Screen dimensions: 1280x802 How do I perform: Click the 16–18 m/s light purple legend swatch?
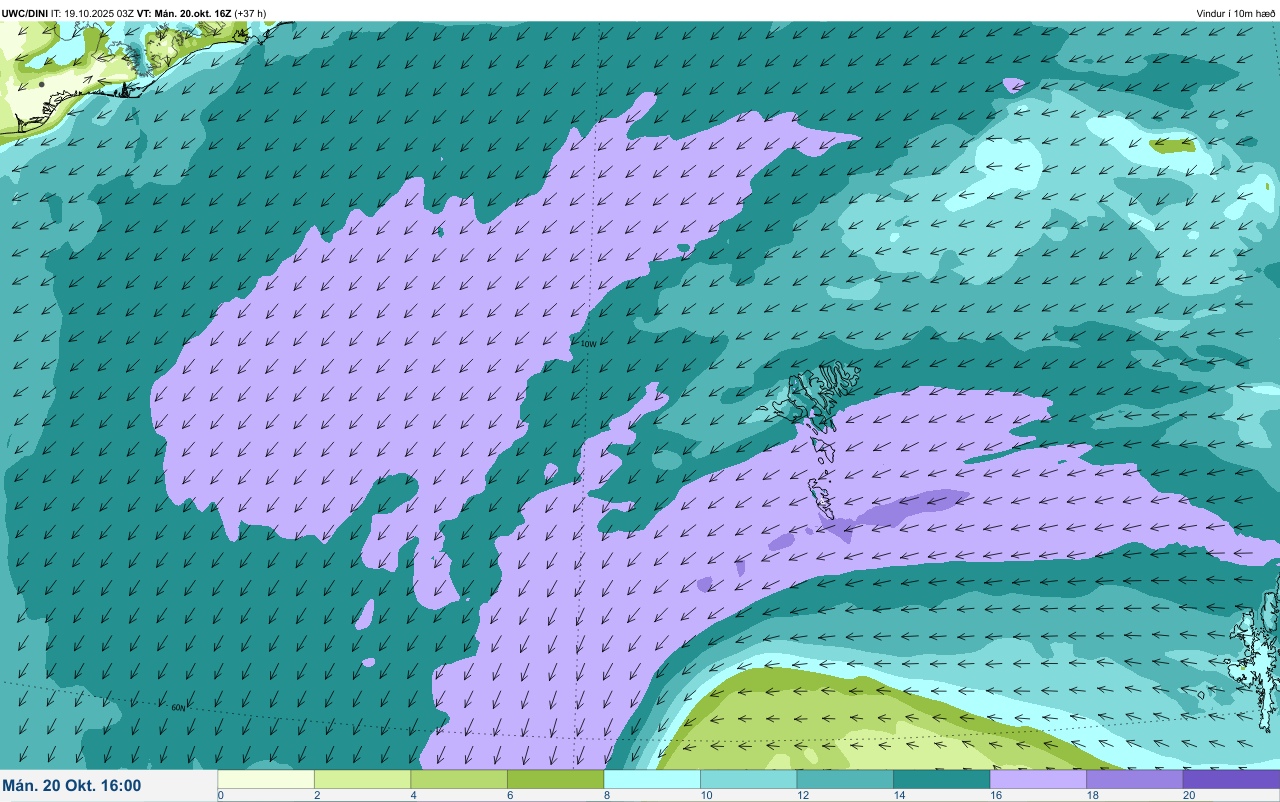click(x=1038, y=779)
